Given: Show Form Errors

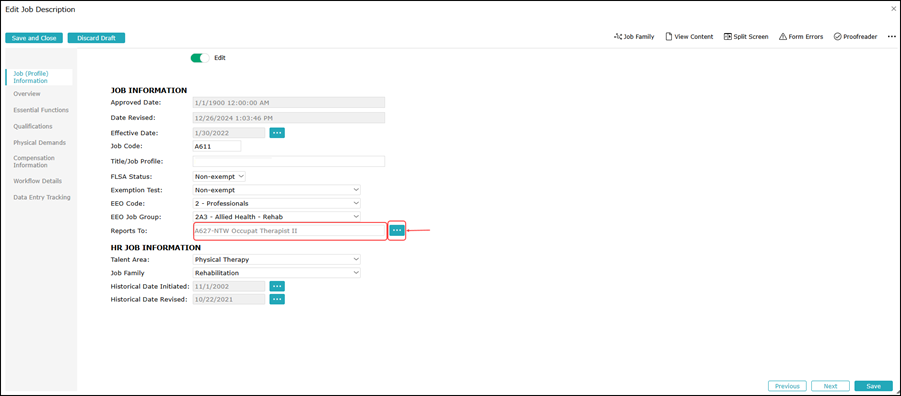Looking at the screenshot, I should (x=801, y=37).
